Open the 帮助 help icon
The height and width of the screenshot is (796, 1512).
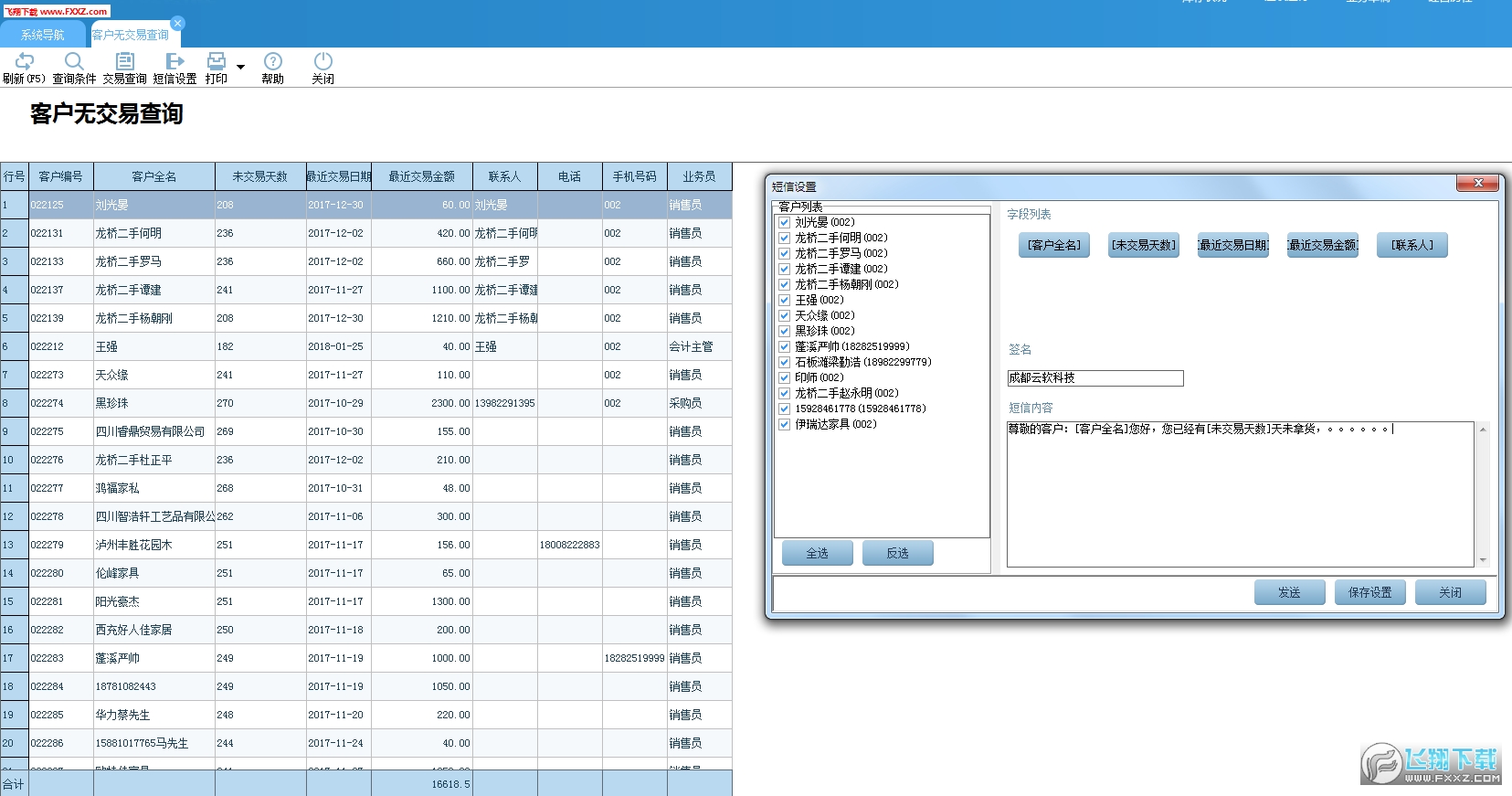pyautogui.click(x=272, y=61)
